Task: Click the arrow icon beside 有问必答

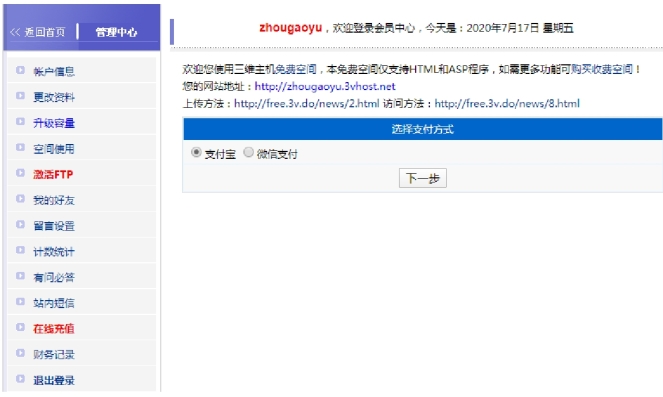Action: [20, 276]
